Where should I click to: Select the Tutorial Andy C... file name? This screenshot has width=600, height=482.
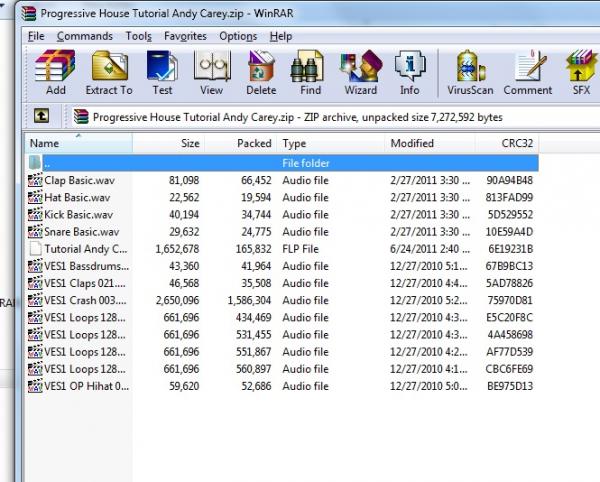[86, 249]
